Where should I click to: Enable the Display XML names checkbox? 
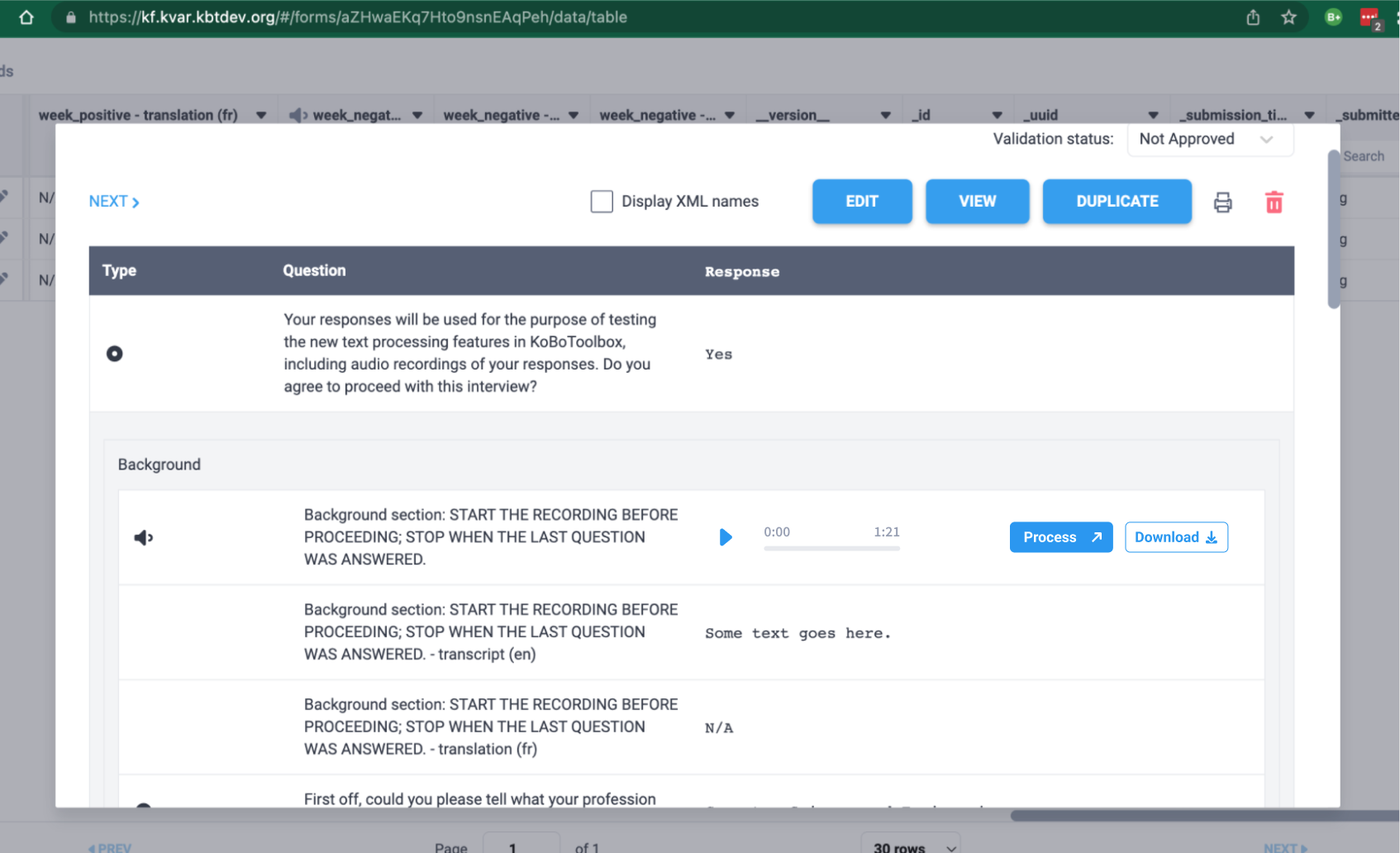click(602, 201)
